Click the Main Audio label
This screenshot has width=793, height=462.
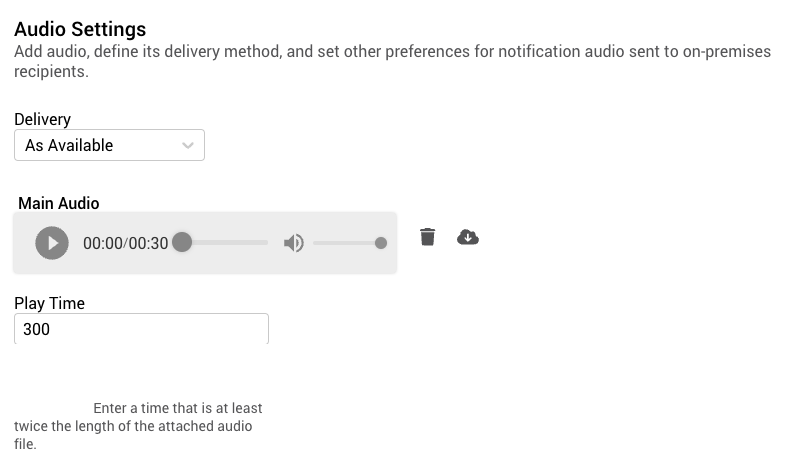[x=59, y=203]
